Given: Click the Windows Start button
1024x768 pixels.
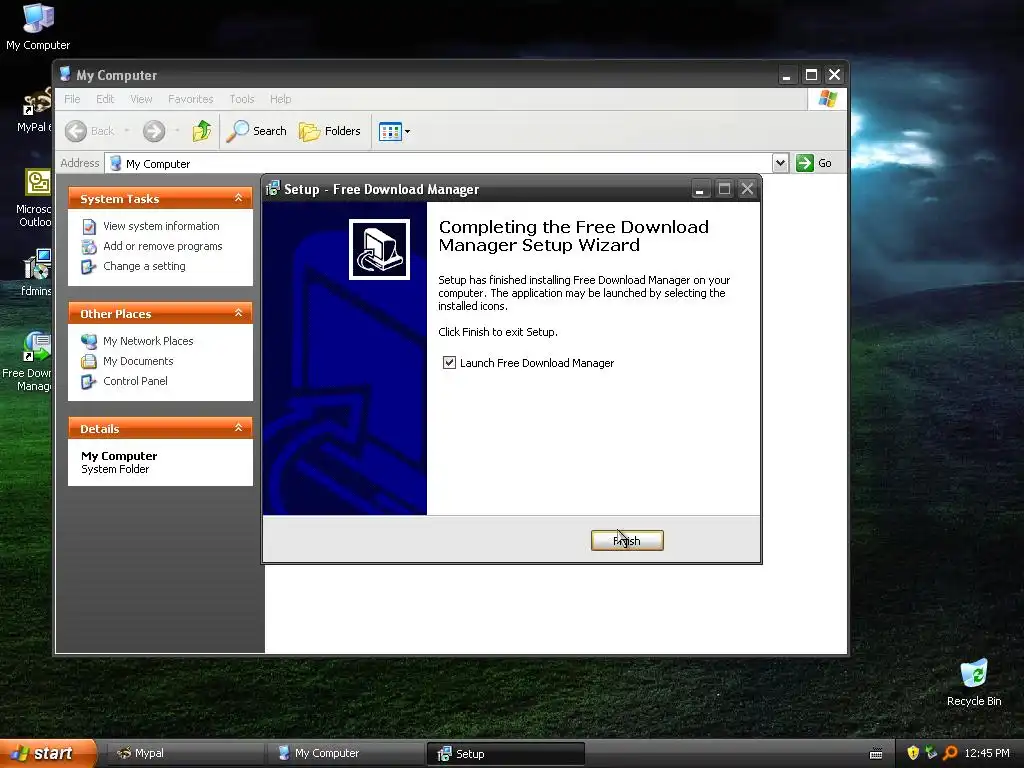Looking at the screenshot, I should point(48,753).
